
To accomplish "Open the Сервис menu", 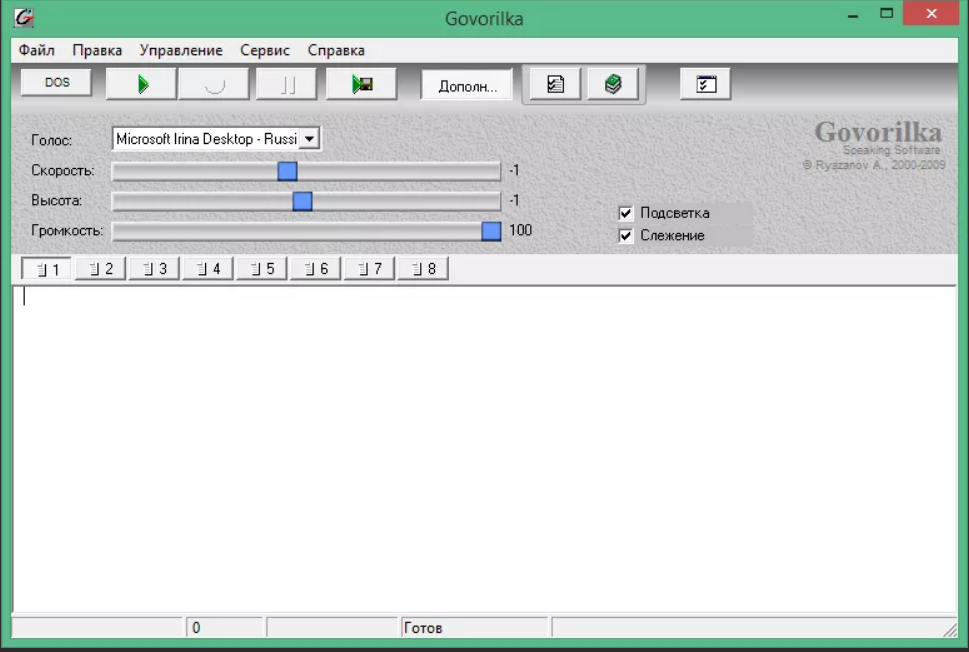I will pos(264,50).
